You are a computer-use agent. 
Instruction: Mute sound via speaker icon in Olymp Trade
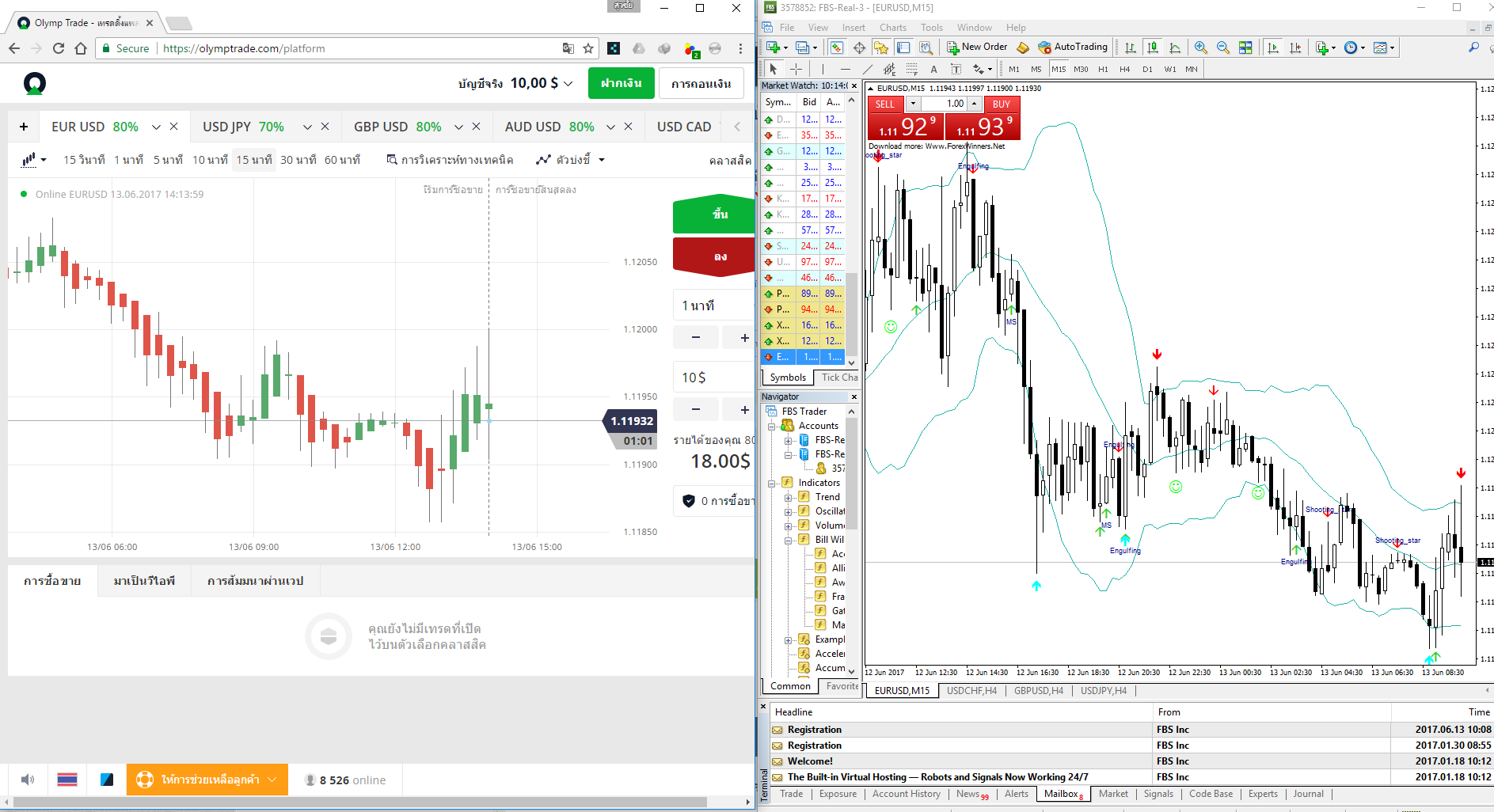coord(28,780)
